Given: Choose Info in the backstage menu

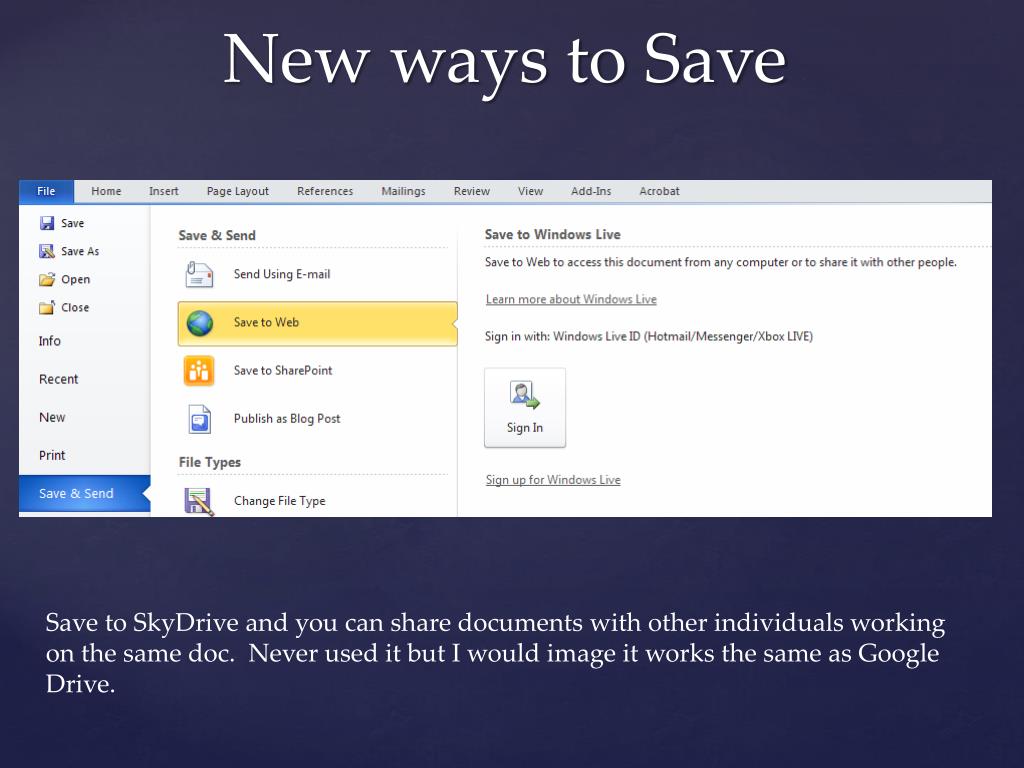Looking at the screenshot, I should tap(50, 341).
